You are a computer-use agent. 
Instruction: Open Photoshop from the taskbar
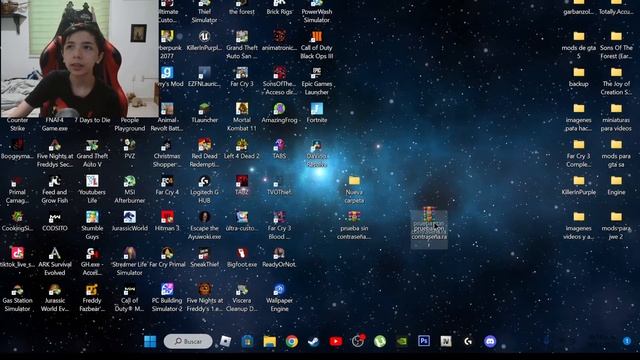tap(424, 341)
